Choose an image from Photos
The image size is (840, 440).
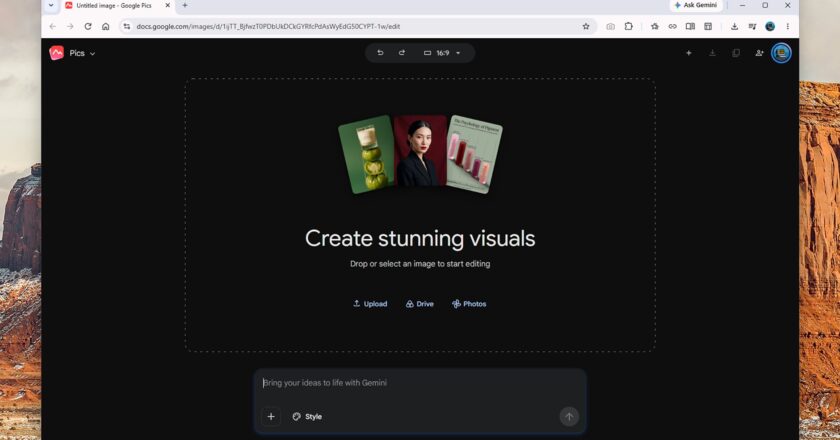[469, 304]
